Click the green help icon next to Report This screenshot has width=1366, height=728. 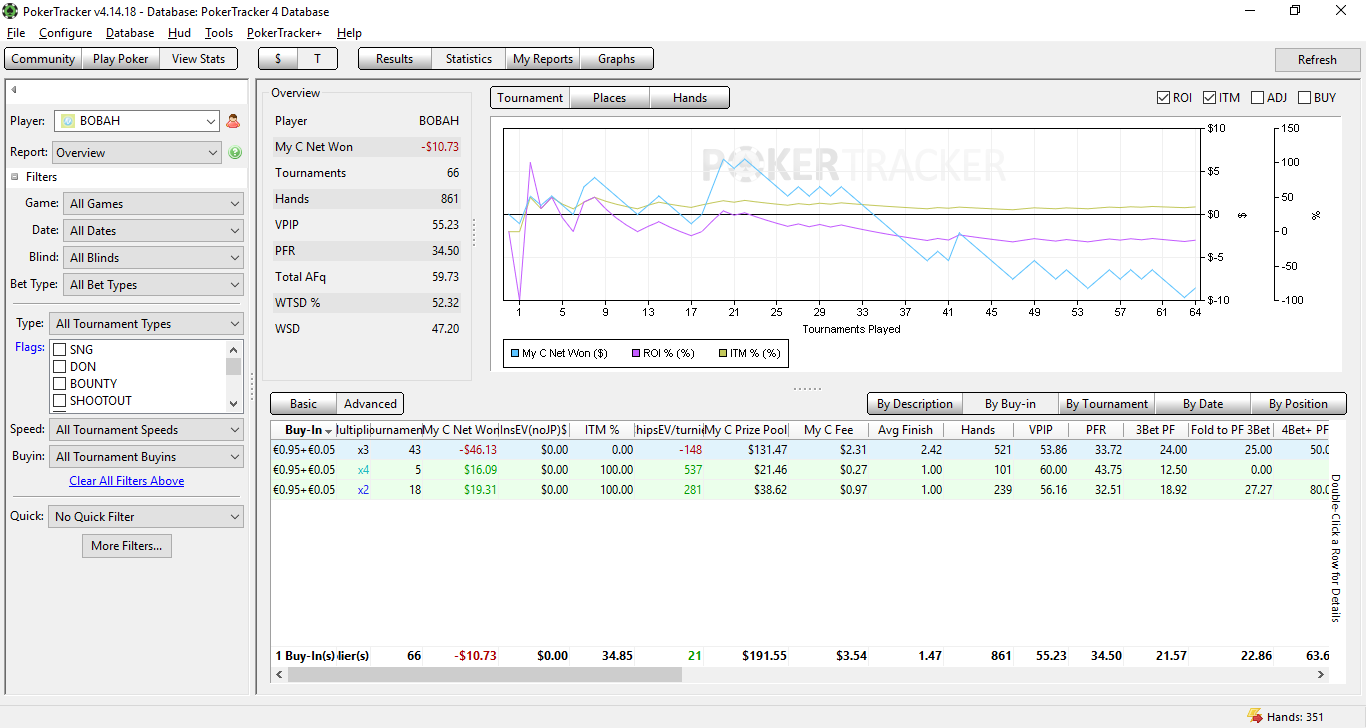click(235, 153)
